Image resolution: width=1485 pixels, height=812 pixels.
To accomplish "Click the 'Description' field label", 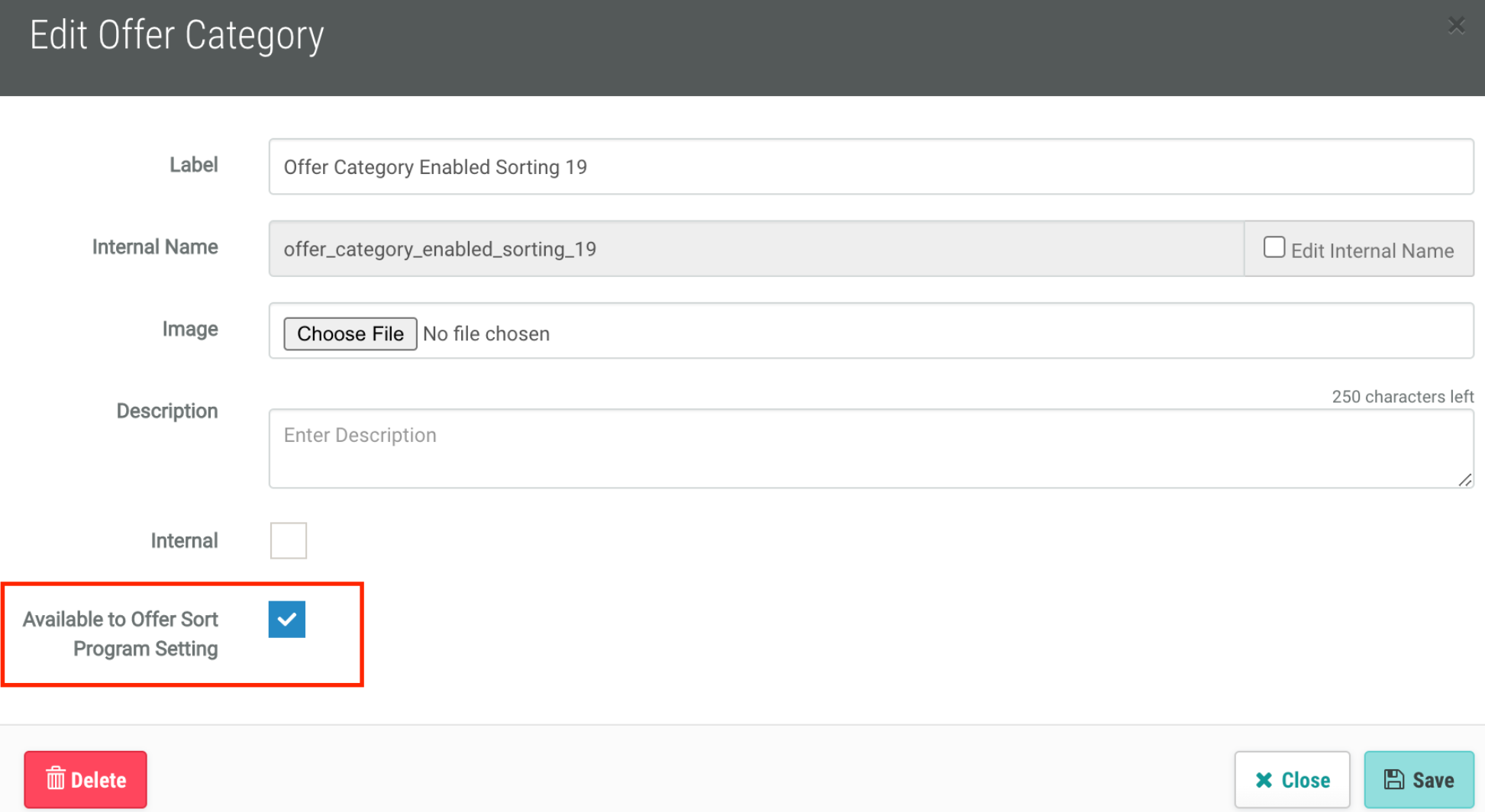I will pos(167,411).
